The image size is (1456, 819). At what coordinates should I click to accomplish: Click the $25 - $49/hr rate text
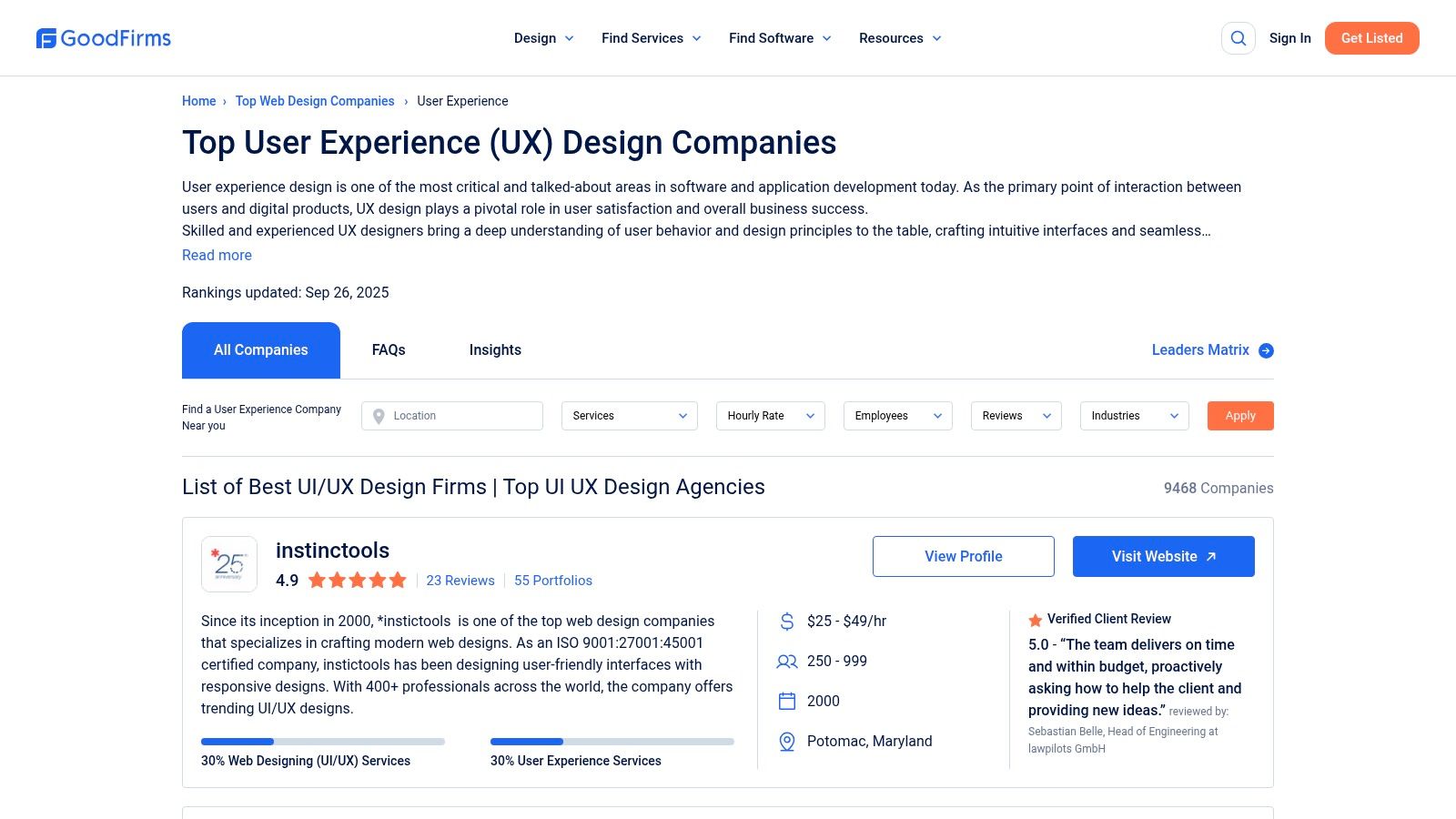pyautogui.click(x=846, y=622)
